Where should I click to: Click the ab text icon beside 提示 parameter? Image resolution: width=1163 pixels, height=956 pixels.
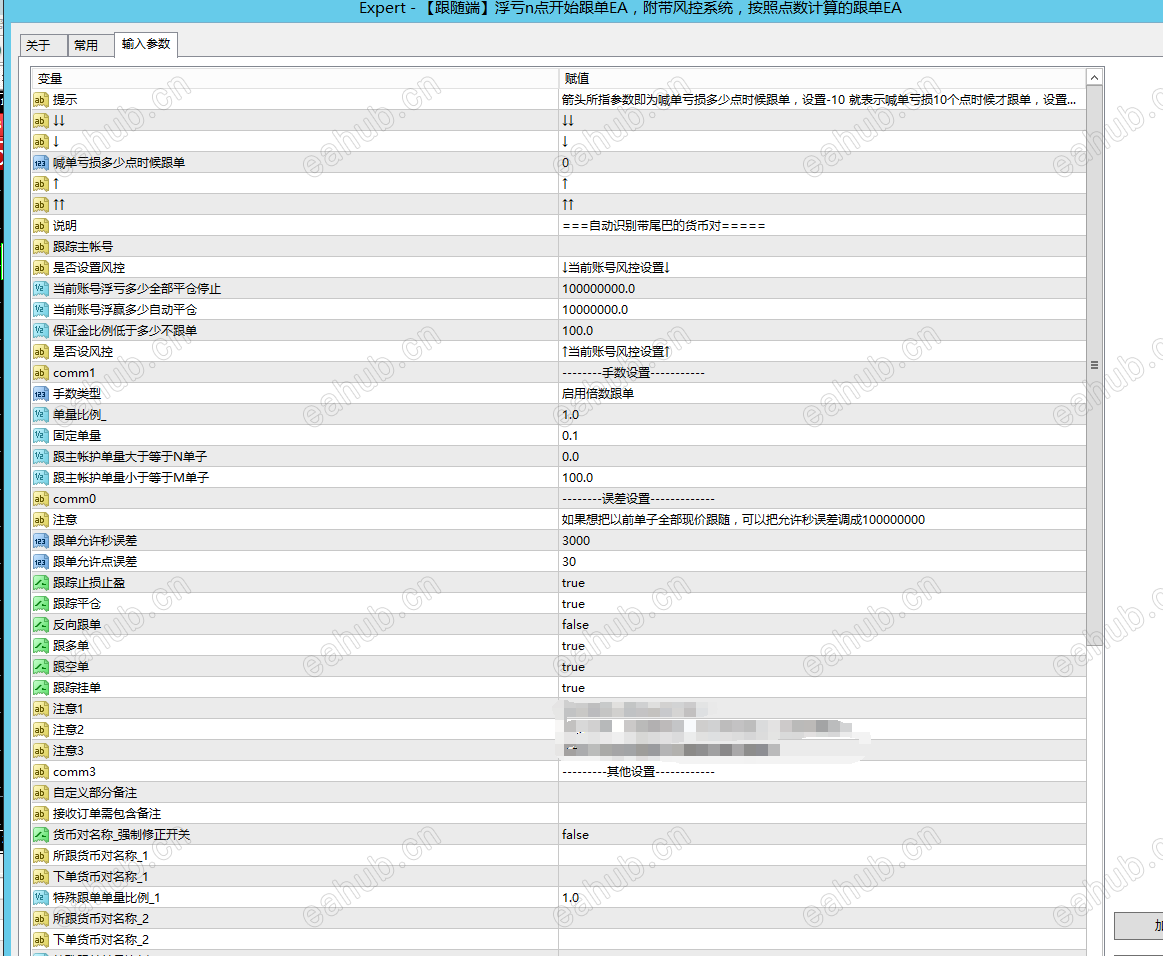click(40, 99)
